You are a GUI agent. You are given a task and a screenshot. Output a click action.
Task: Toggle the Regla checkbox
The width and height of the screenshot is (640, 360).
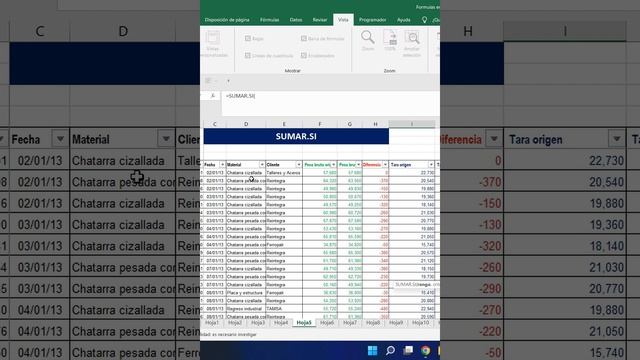coord(248,38)
